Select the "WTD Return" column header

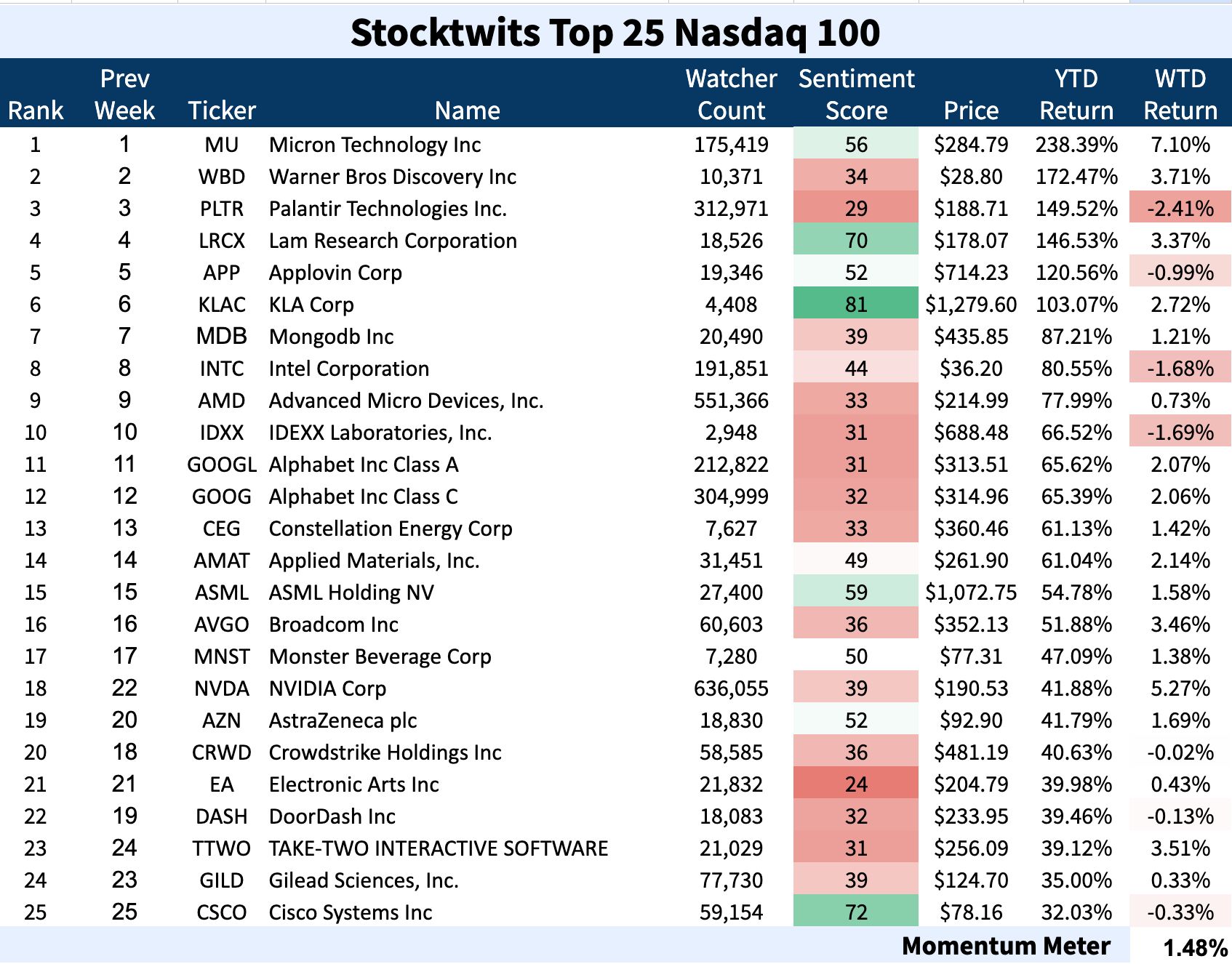coord(1180,95)
